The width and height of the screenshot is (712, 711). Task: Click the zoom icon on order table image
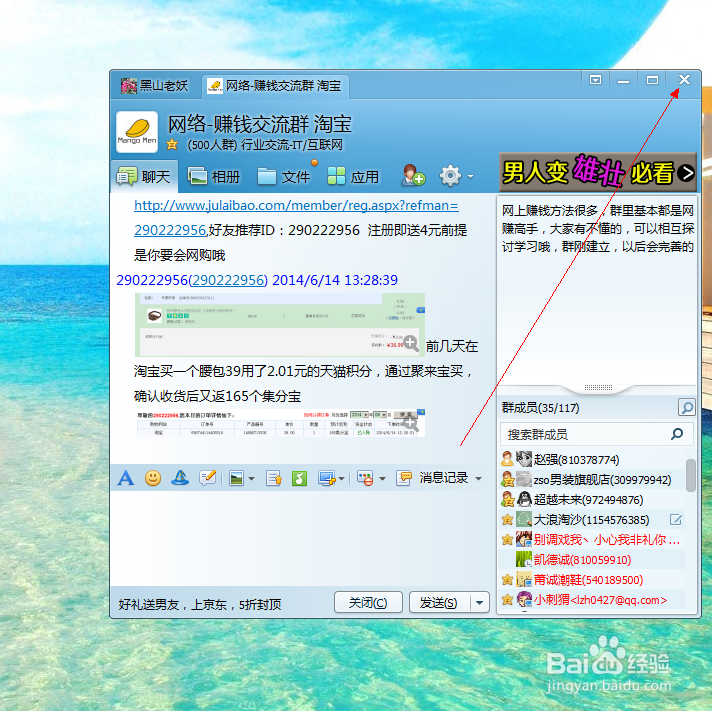click(x=411, y=424)
